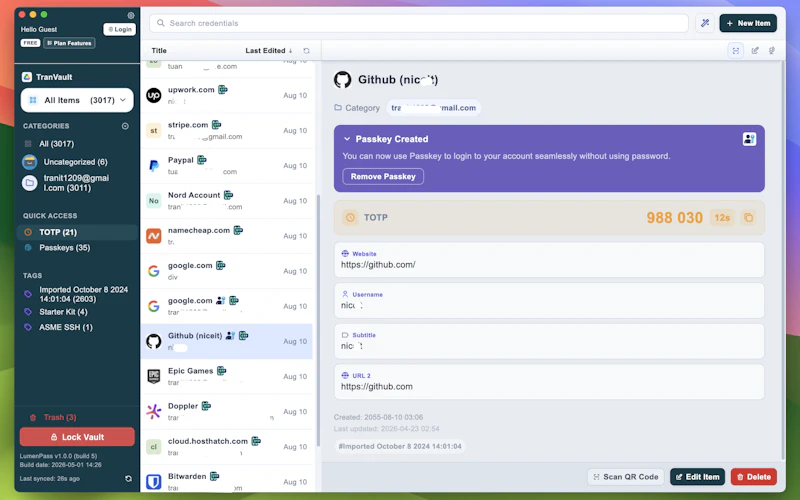Click the Username field

coord(549,301)
